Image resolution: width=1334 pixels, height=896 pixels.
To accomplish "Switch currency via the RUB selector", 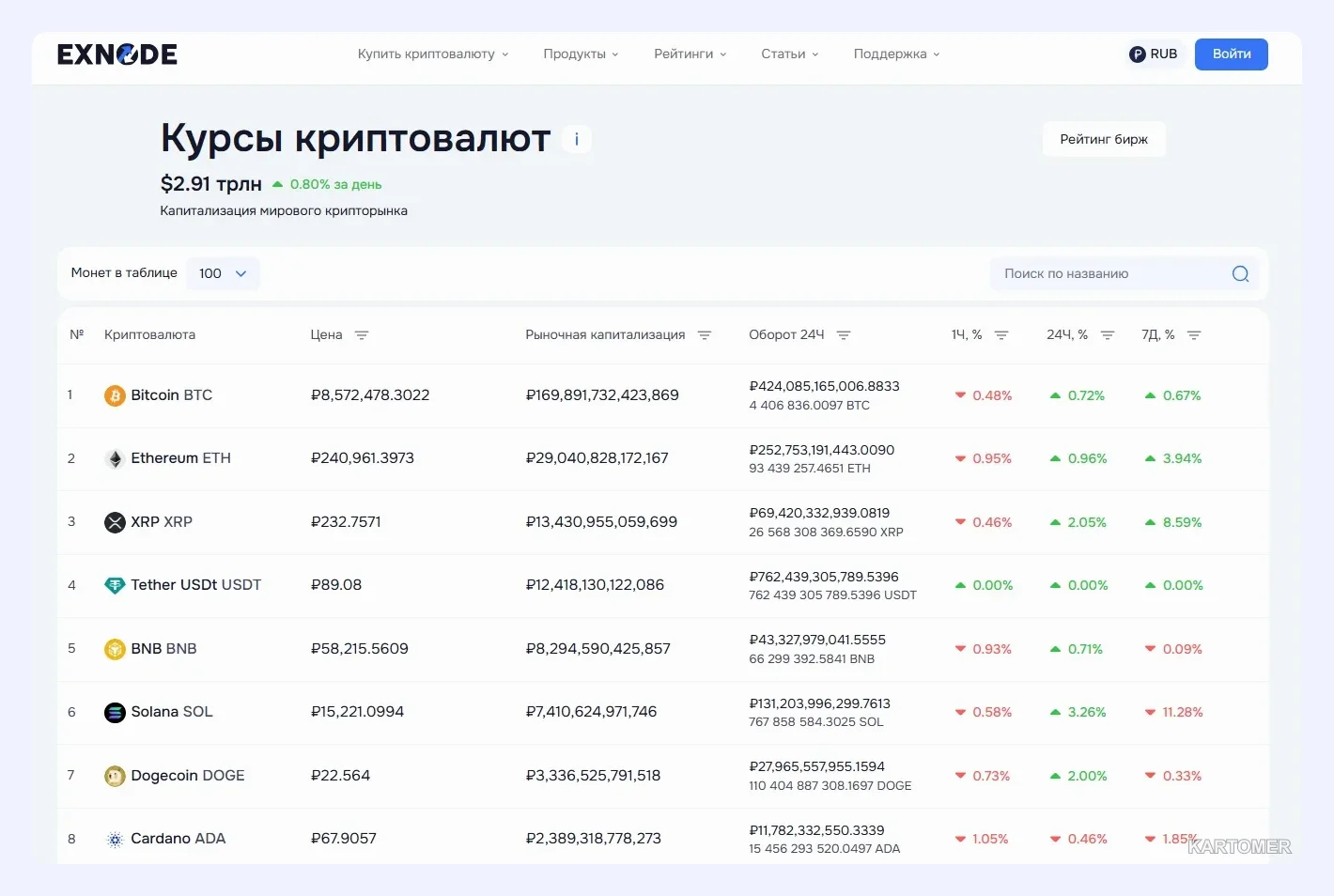I will pyautogui.click(x=1154, y=54).
